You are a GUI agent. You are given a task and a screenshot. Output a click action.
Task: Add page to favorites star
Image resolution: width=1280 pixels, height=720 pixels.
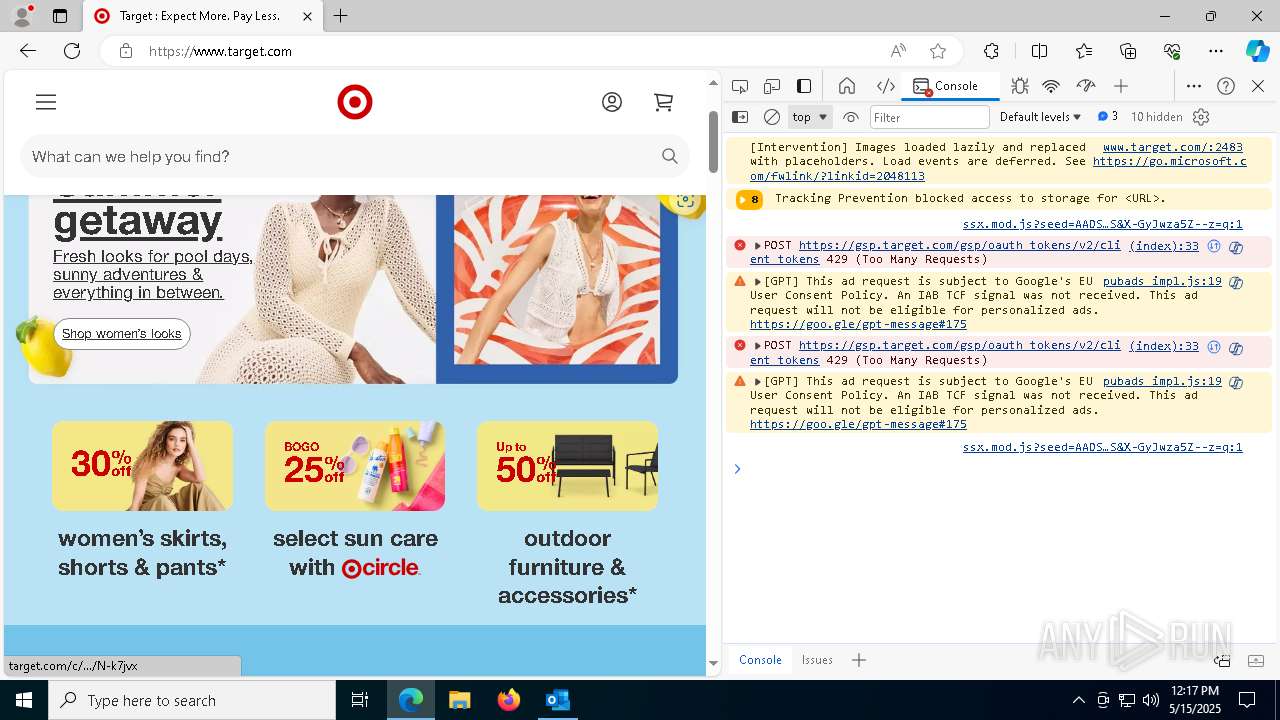pos(937,51)
